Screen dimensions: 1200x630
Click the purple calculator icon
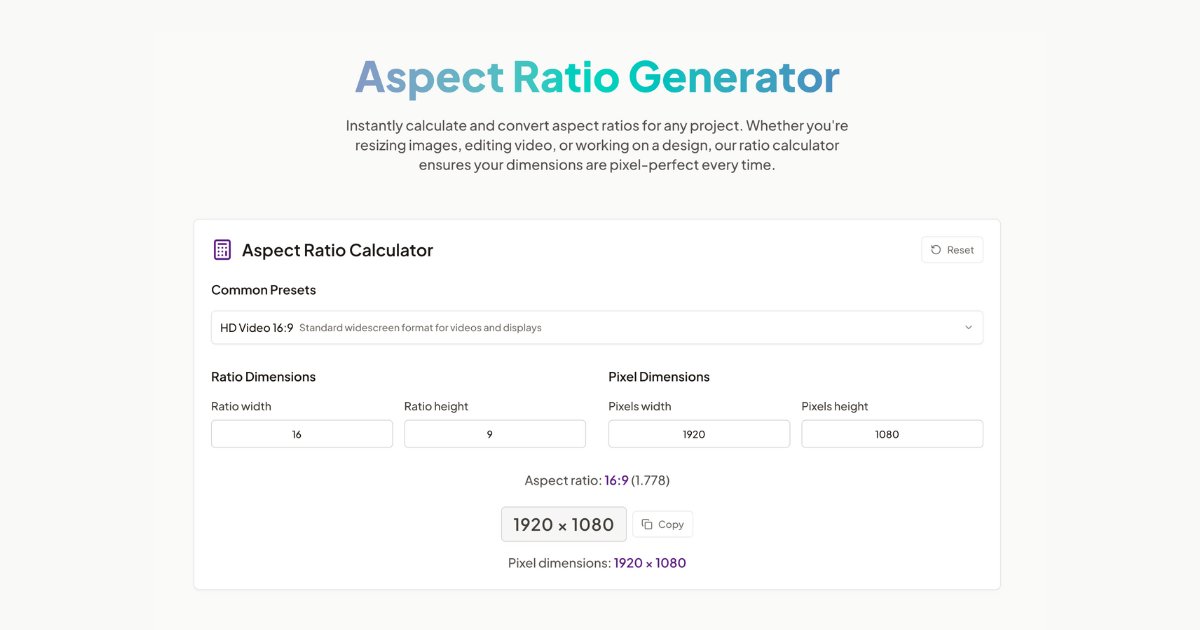[222, 250]
